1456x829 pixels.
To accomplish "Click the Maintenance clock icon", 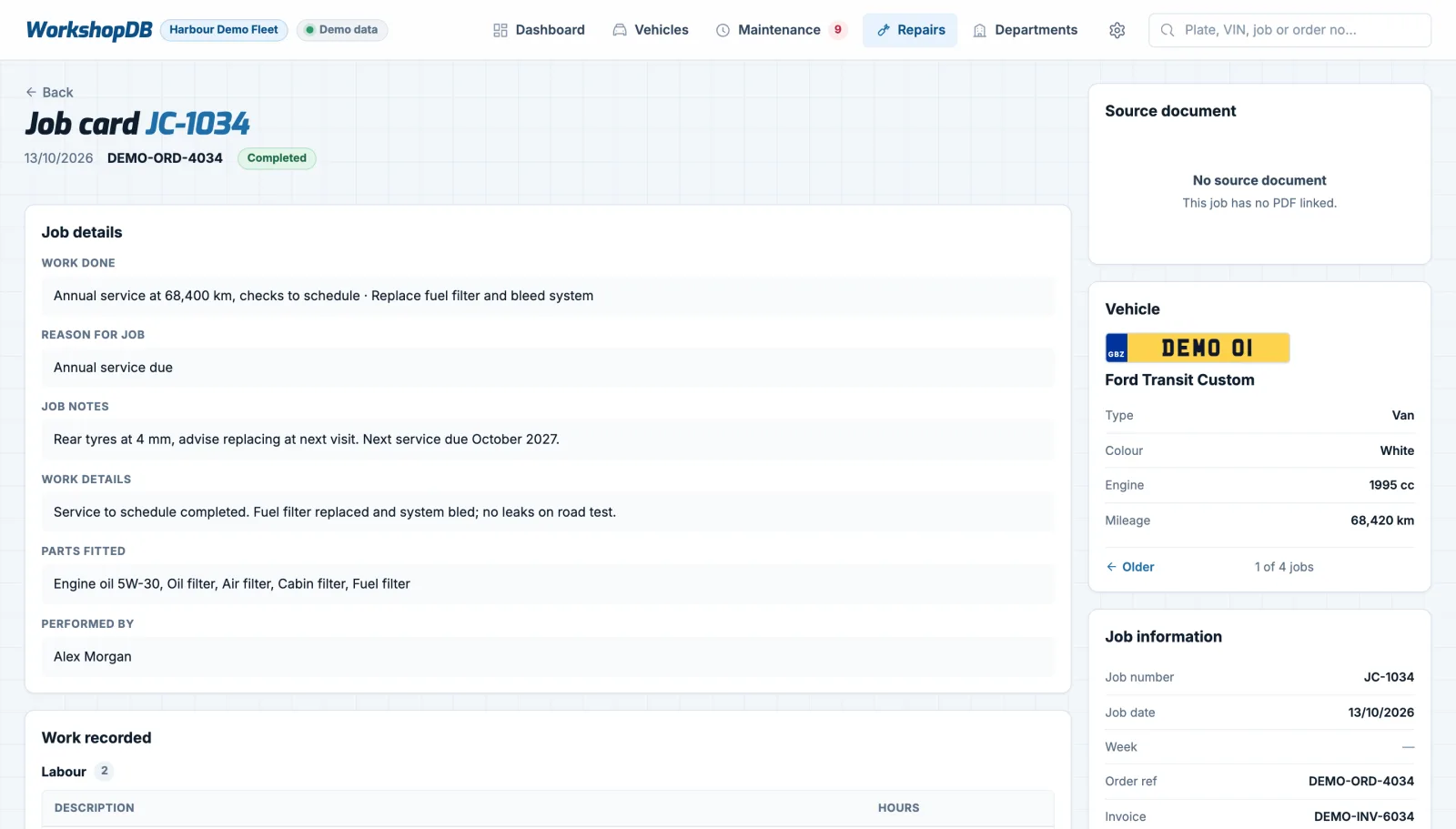I will pyautogui.click(x=723, y=30).
